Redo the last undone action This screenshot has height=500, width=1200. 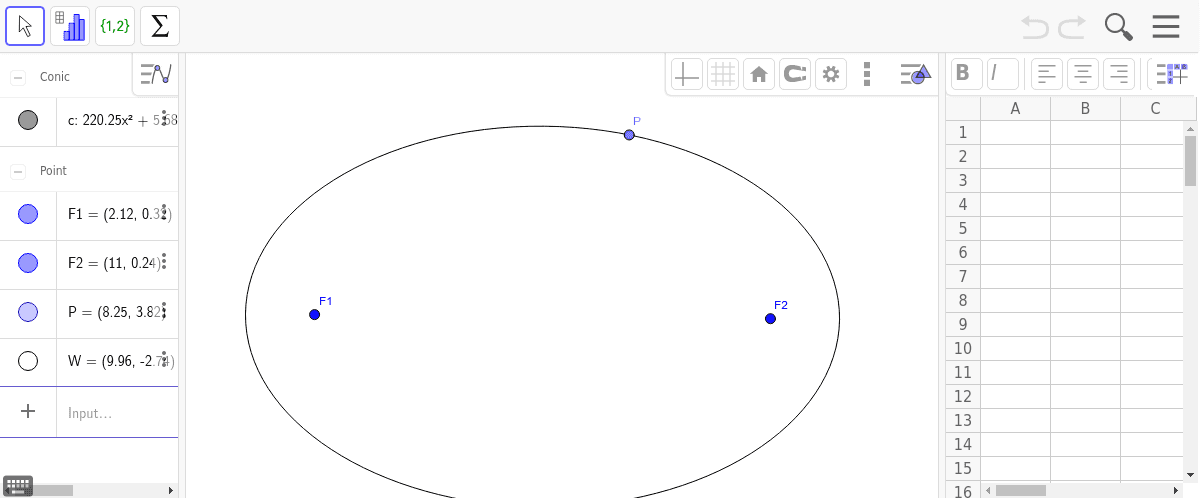pyautogui.click(x=1072, y=27)
